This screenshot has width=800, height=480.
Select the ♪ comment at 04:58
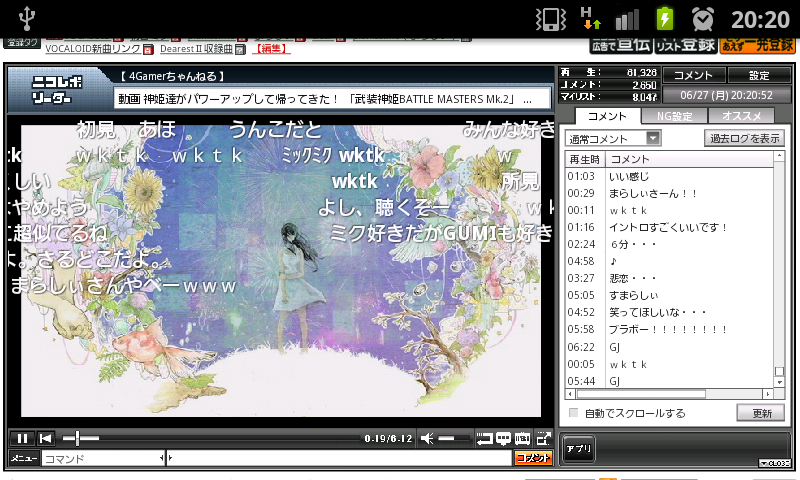(669, 261)
